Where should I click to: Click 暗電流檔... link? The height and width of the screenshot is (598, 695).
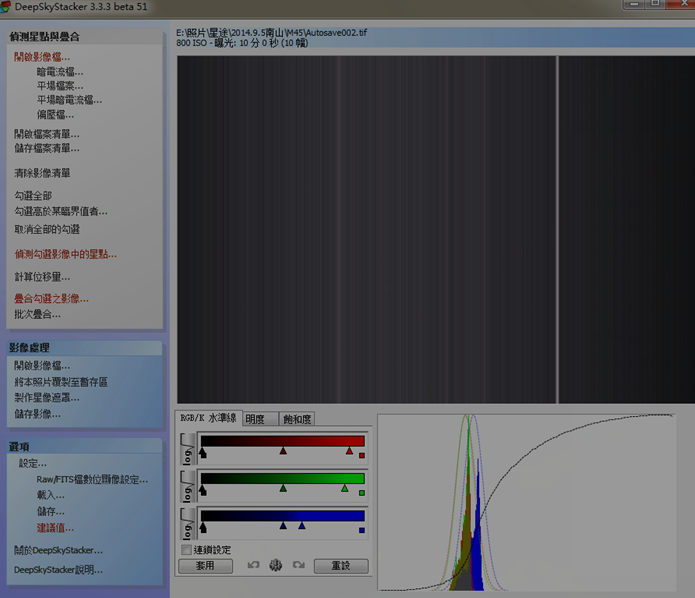[60, 71]
